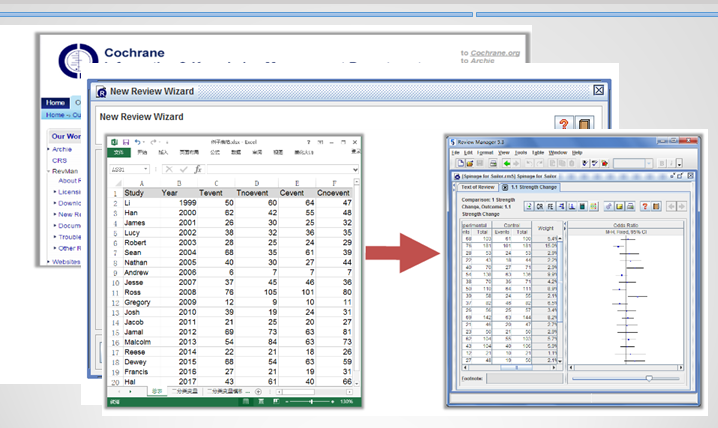Click the insert function fx icon in Excel

198,169
